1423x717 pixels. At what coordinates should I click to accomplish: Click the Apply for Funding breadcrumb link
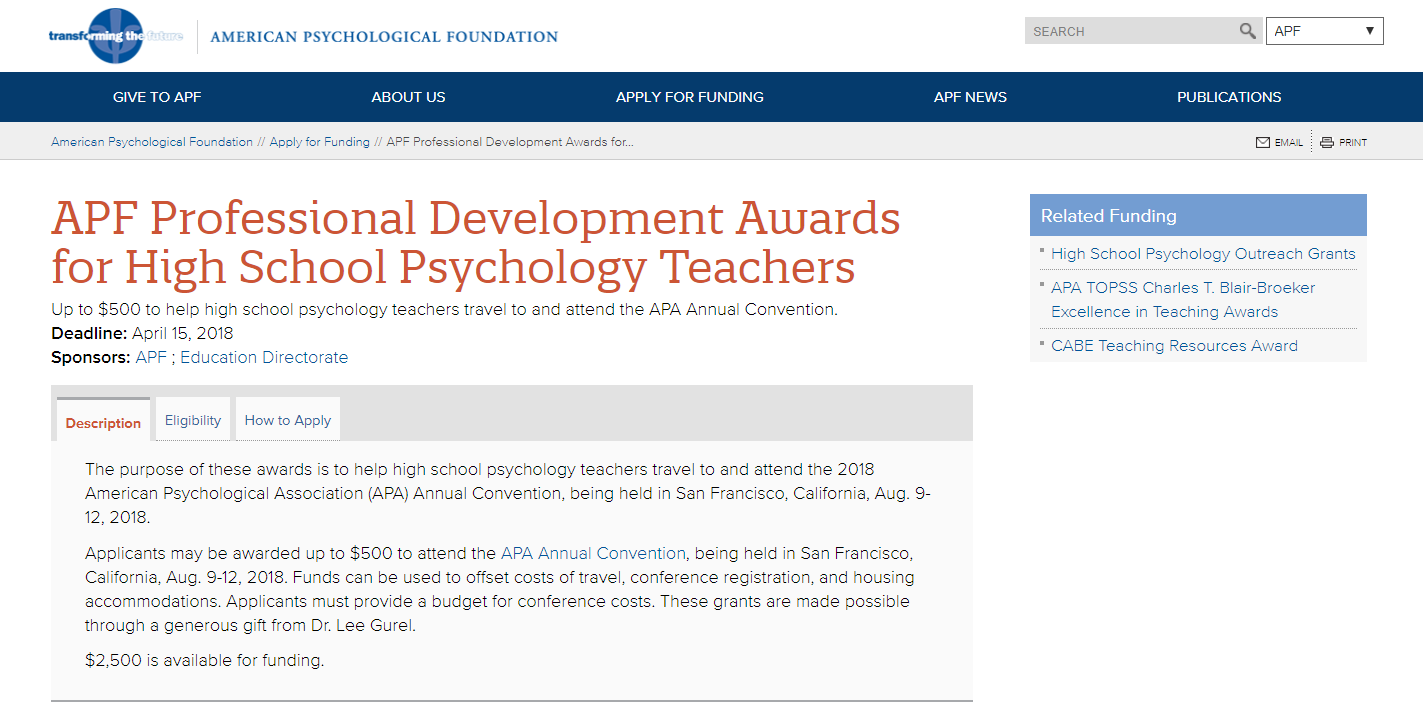pos(319,141)
